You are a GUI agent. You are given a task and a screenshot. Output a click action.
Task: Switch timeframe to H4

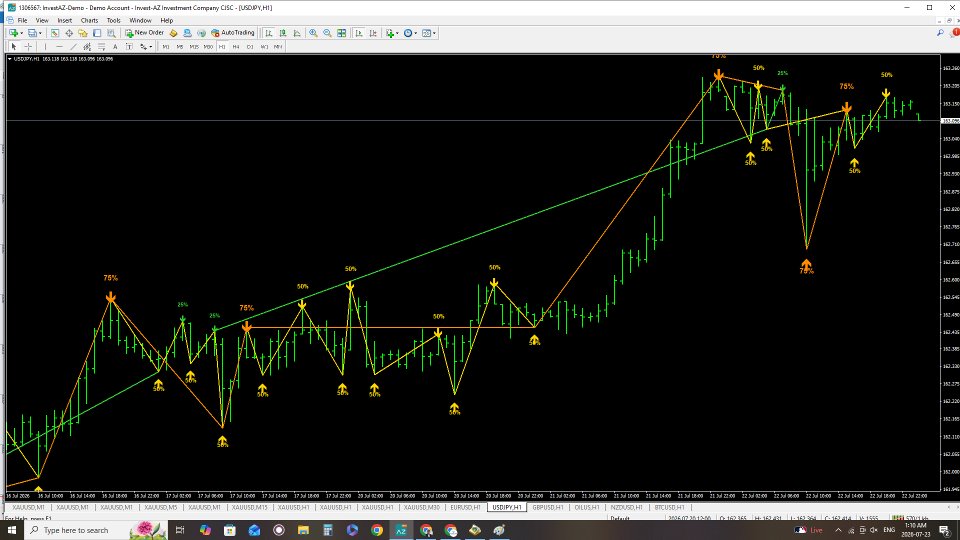click(x=236, y=47)
